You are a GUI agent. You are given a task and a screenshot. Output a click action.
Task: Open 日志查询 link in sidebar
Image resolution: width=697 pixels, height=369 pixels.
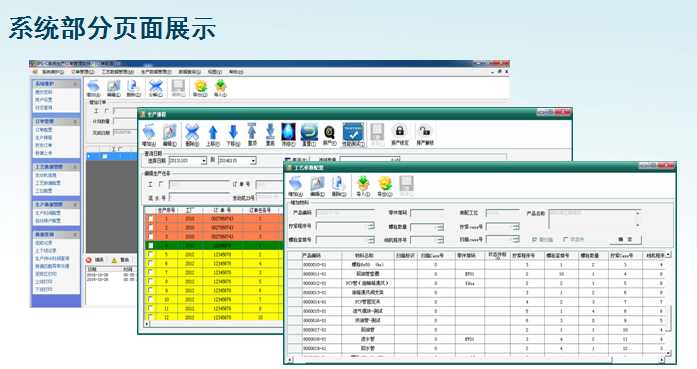44,108
